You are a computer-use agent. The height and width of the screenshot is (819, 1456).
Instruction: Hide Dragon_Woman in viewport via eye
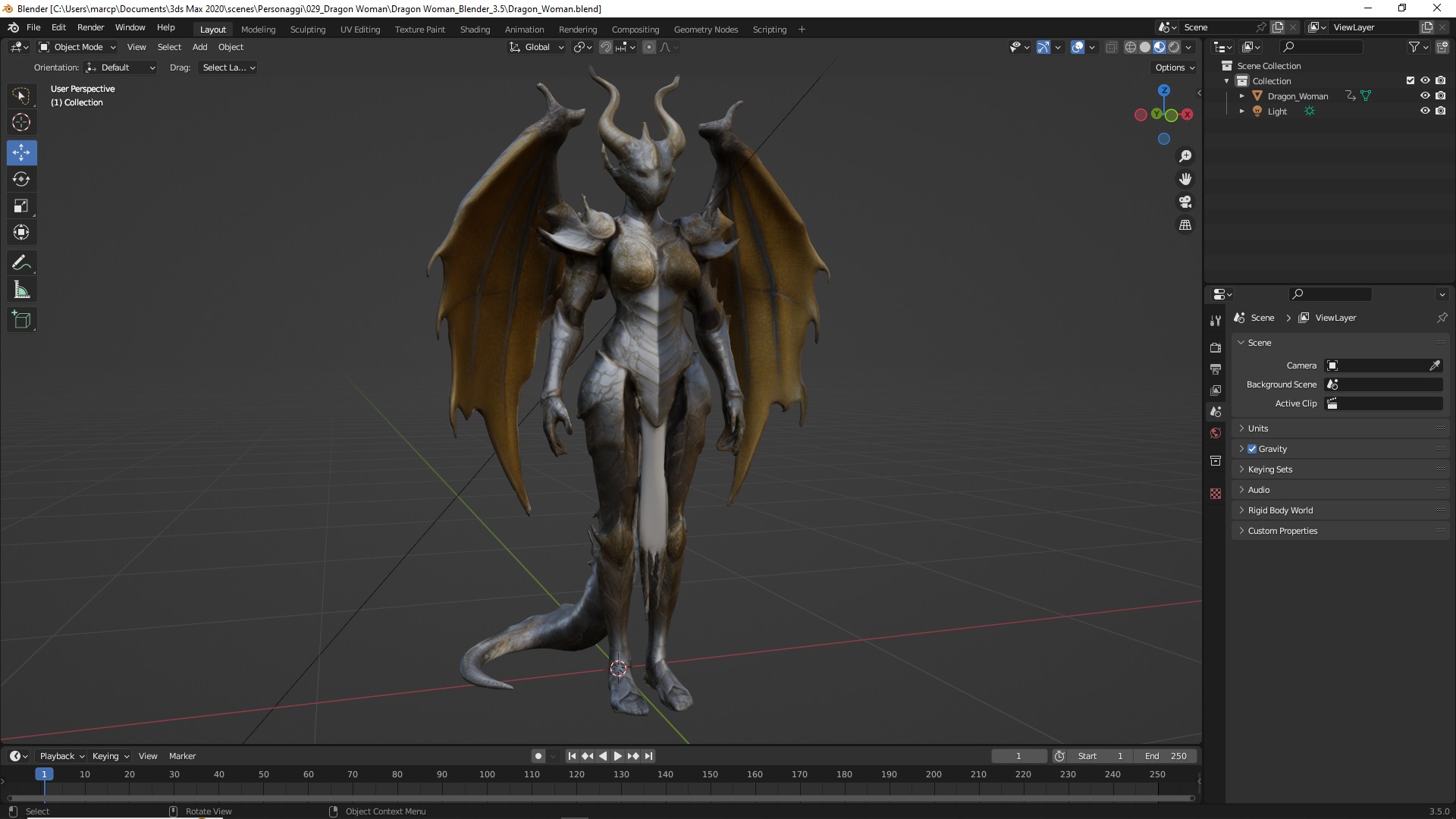coord(1425,96)
